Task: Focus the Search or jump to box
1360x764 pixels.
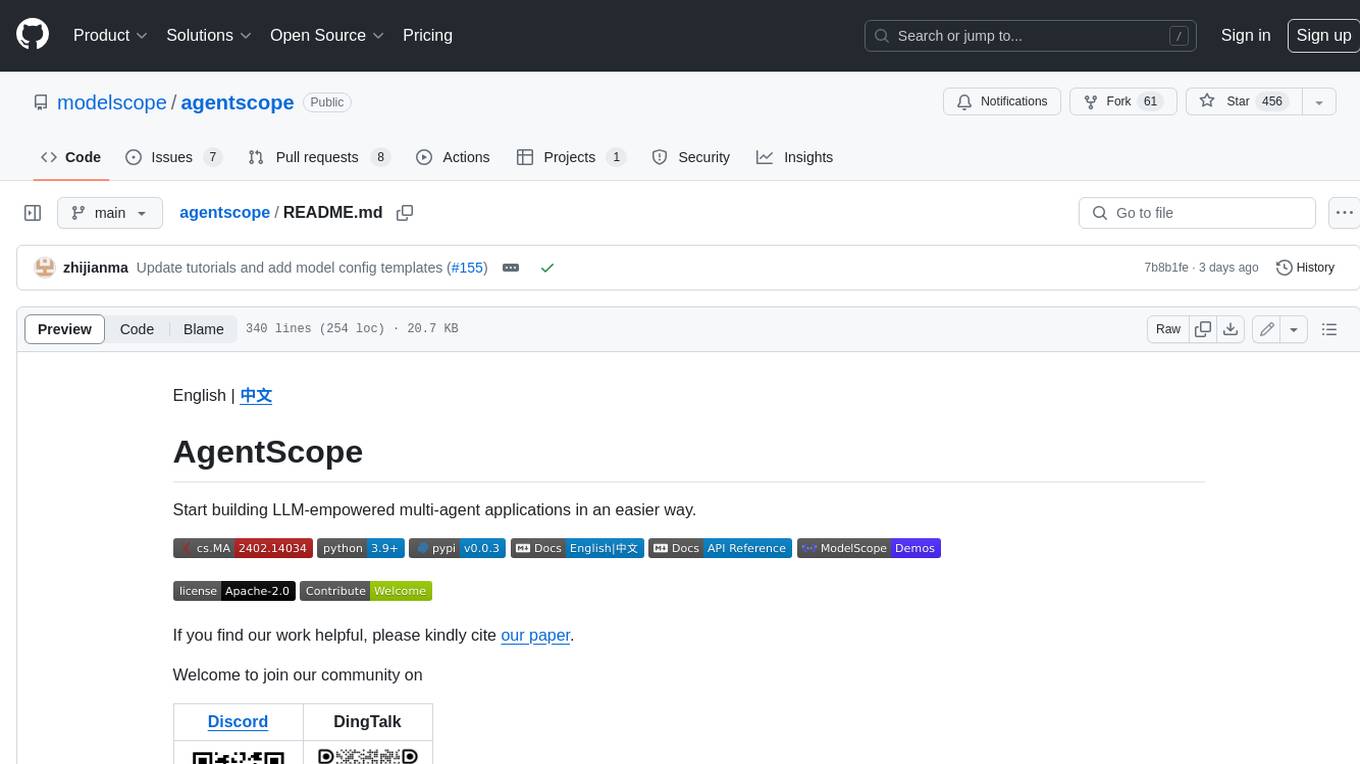Action: click(1031, 36)
